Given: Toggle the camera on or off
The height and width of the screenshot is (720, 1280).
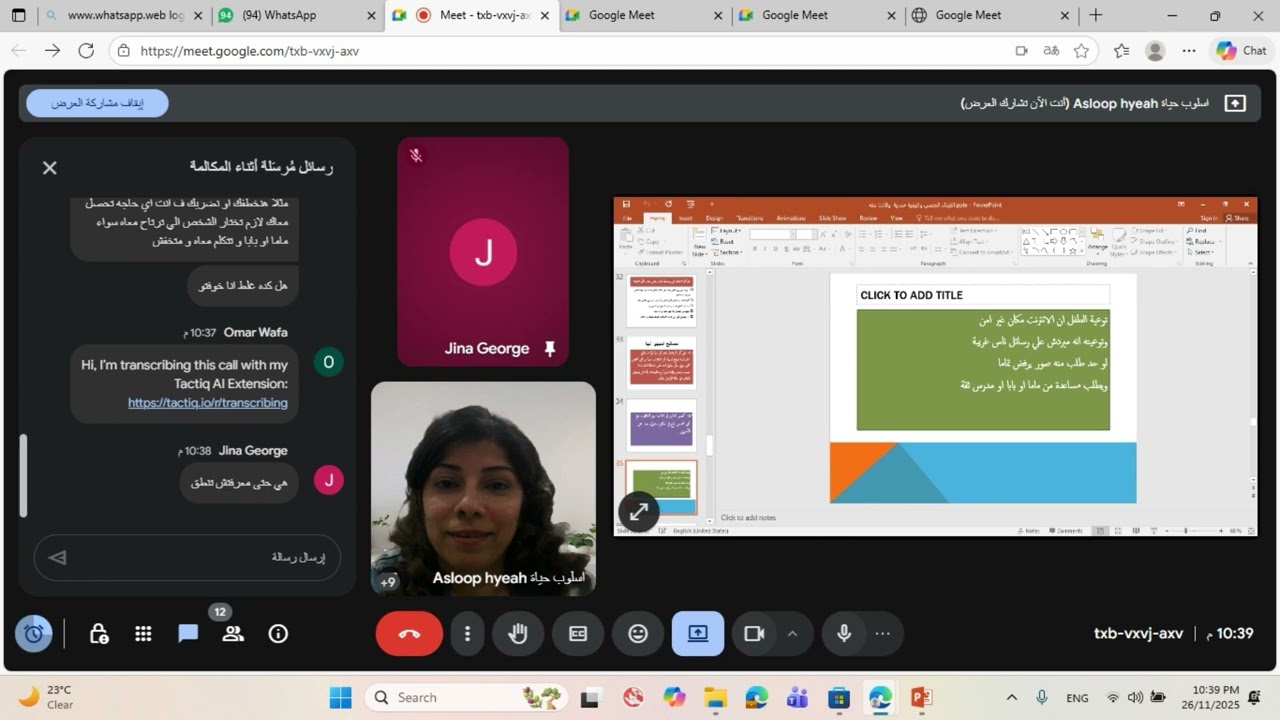Looking at the screenshot, I should click(x=754, y=634).
